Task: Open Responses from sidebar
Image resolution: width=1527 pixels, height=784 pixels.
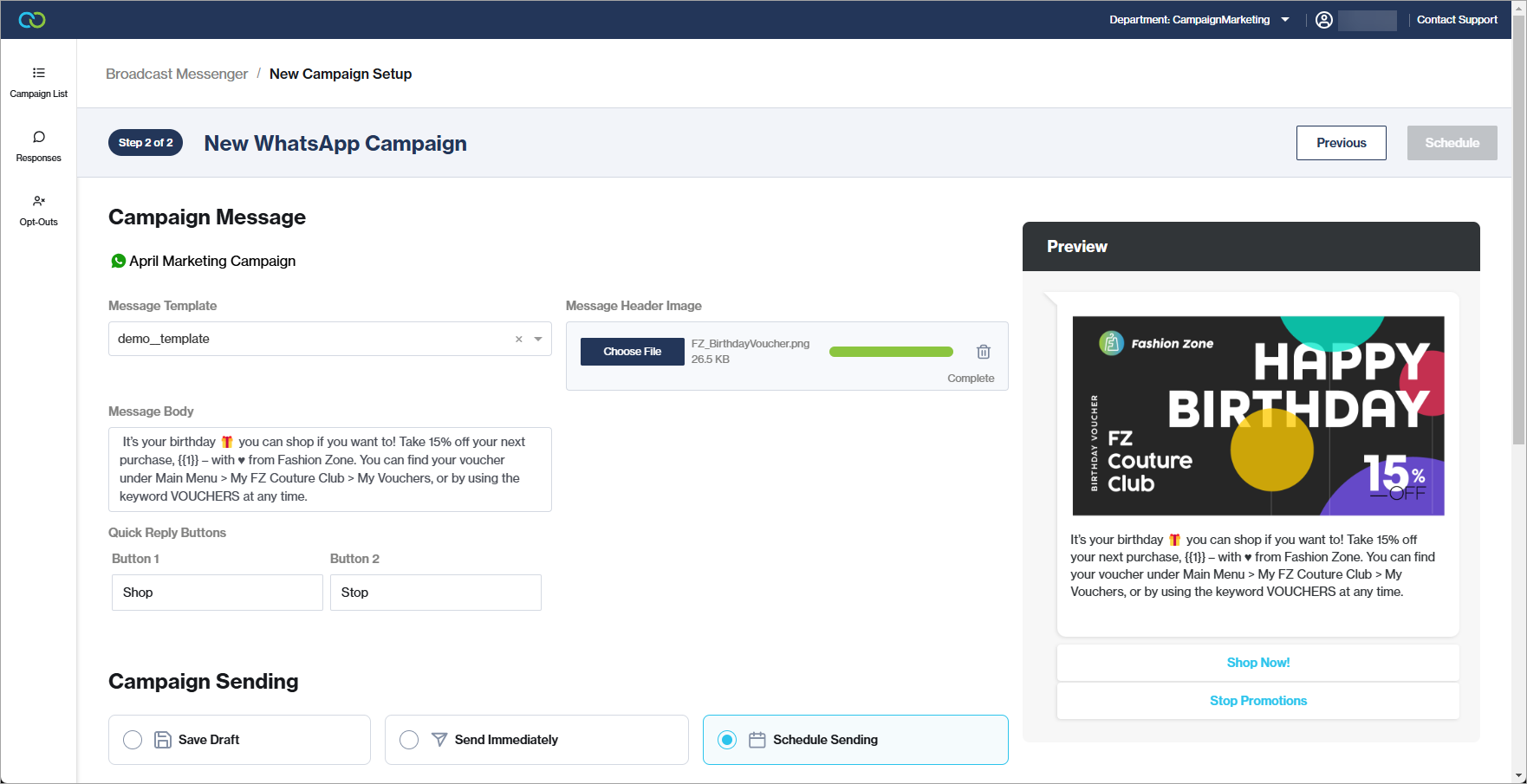Action: coord(38,146)
